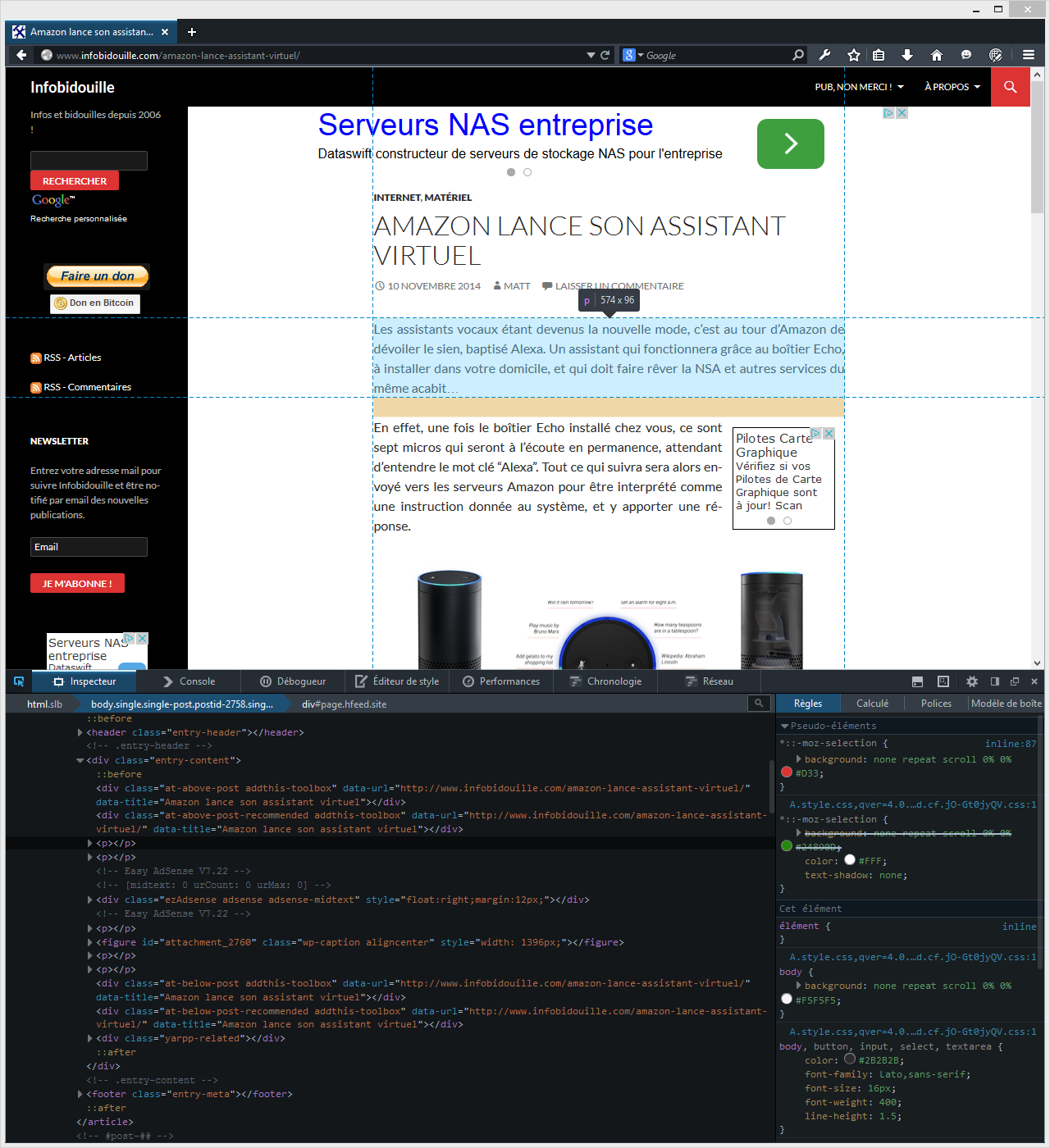Toggle responsive design mode icon
1050x1148 pixels.
pos(943,681)
